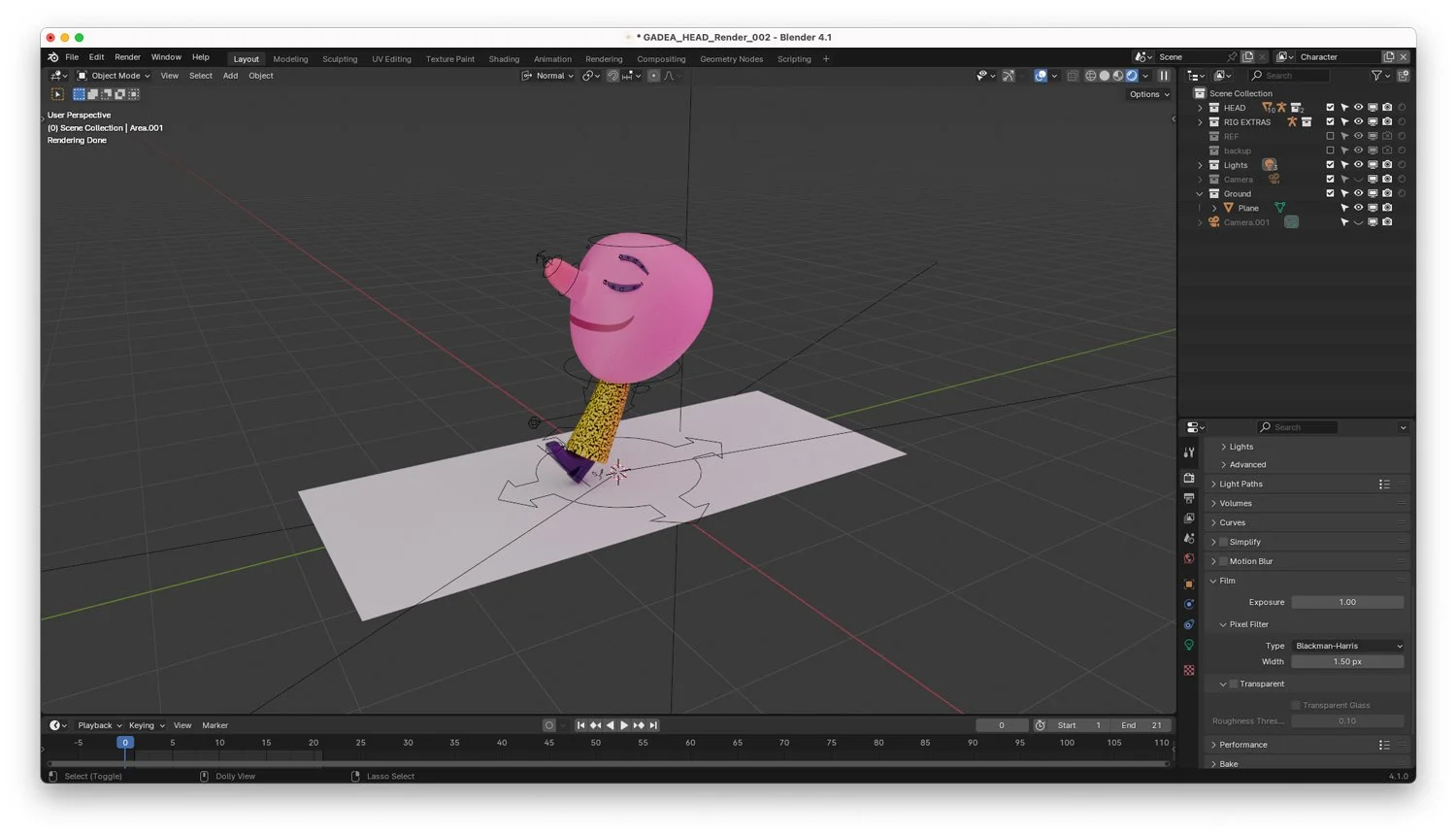Image resolution: width=1456 pixels, height=836 pixels.
Task: Select rendered viewport shading
Action: 1132,76
